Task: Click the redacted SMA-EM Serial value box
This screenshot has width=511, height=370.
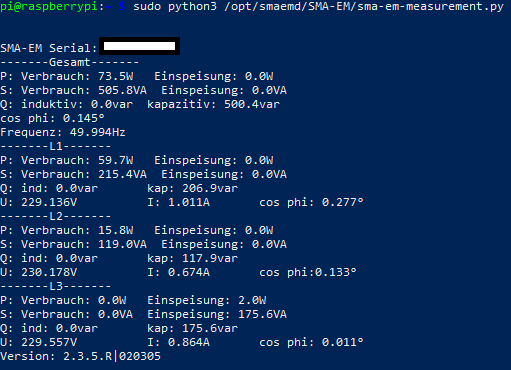Action: tap(139, 46)
